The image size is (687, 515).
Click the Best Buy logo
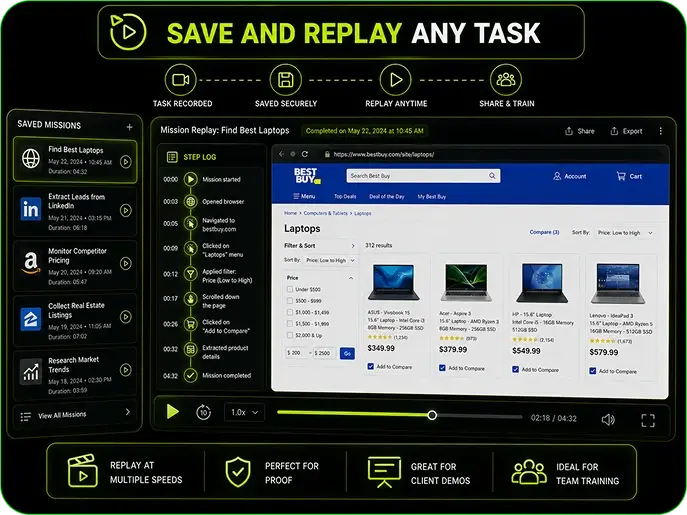[307, 176]
